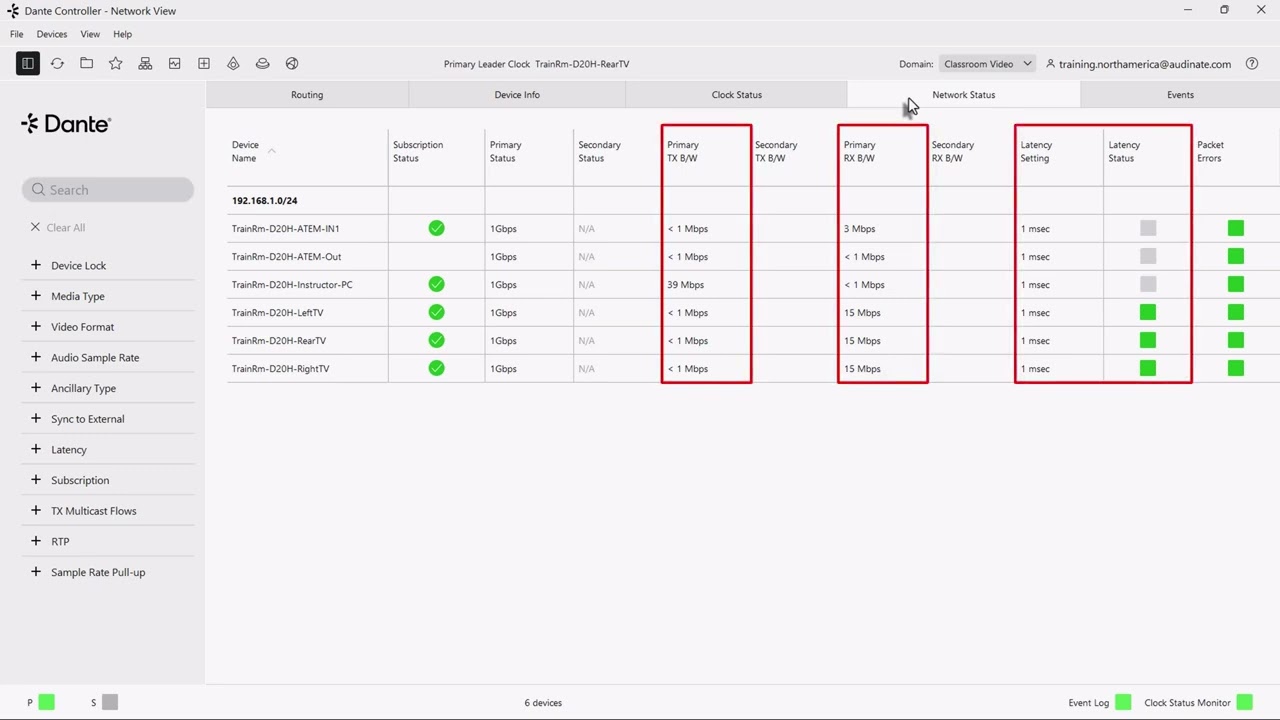
Task: Expand the Sync to External filter
Action: tap(36, 419)
